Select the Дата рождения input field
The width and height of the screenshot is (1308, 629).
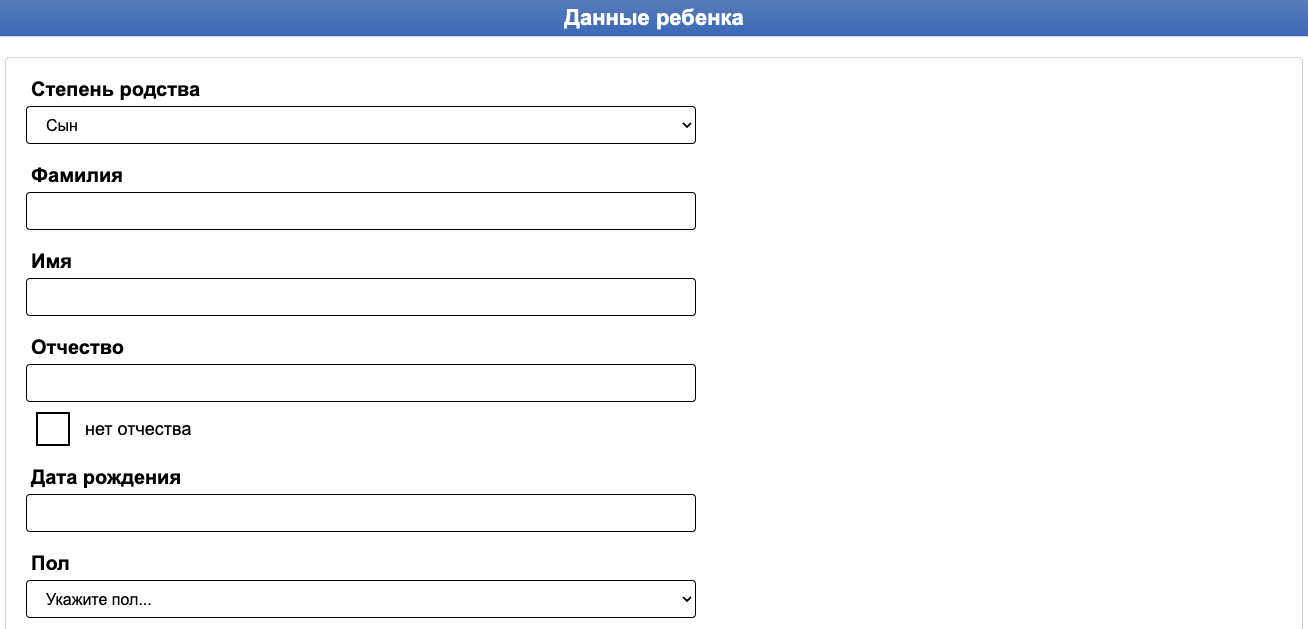(x=360, y=513)
